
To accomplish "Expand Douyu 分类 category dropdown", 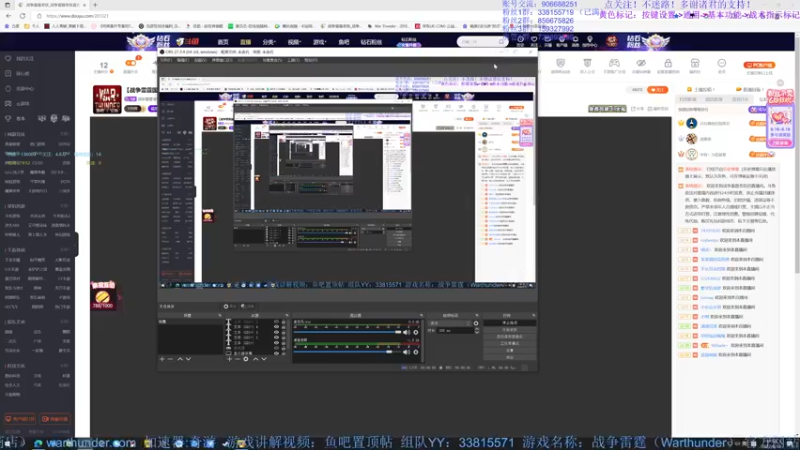I will tap(269, 42).
